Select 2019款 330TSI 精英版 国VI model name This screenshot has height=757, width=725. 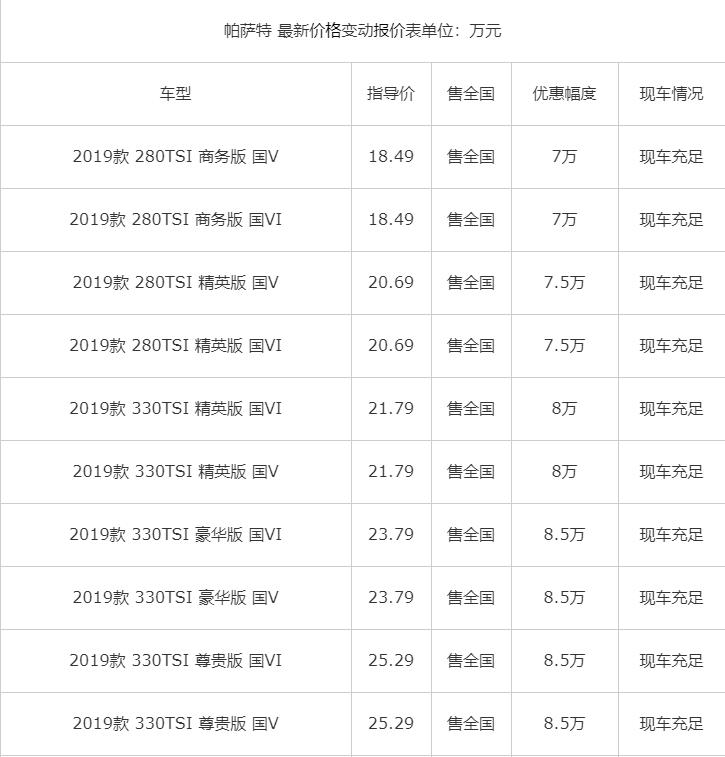(175, 409)
